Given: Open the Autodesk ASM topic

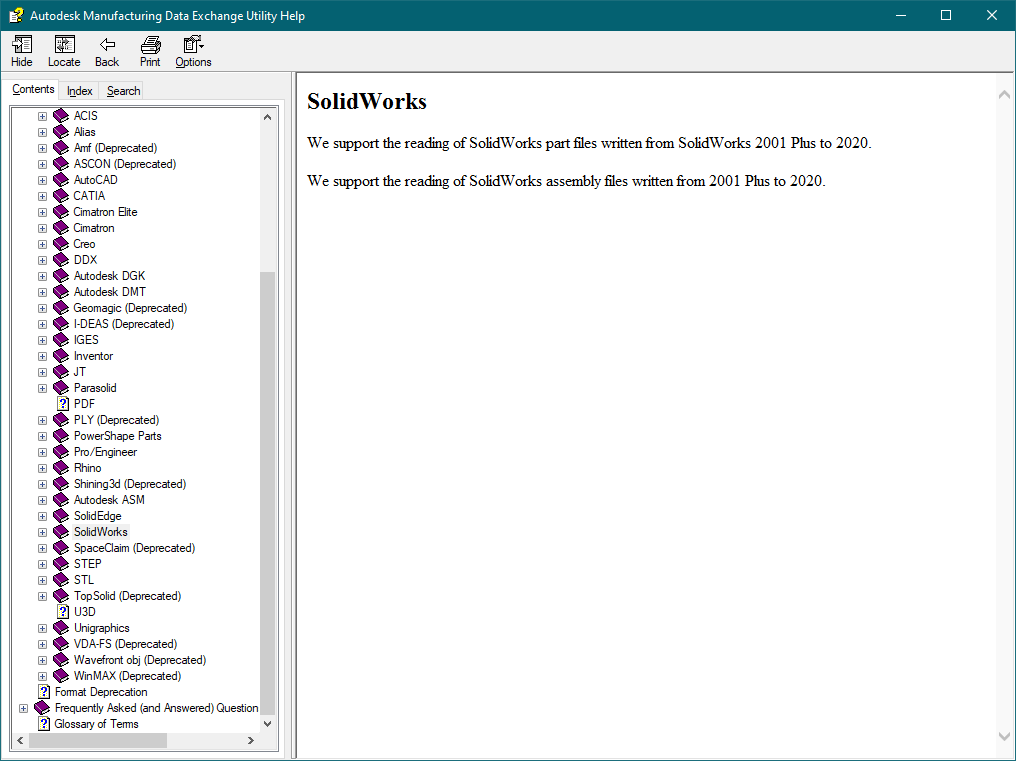Looking at the screenshot, I should click(x=109, y=500).
